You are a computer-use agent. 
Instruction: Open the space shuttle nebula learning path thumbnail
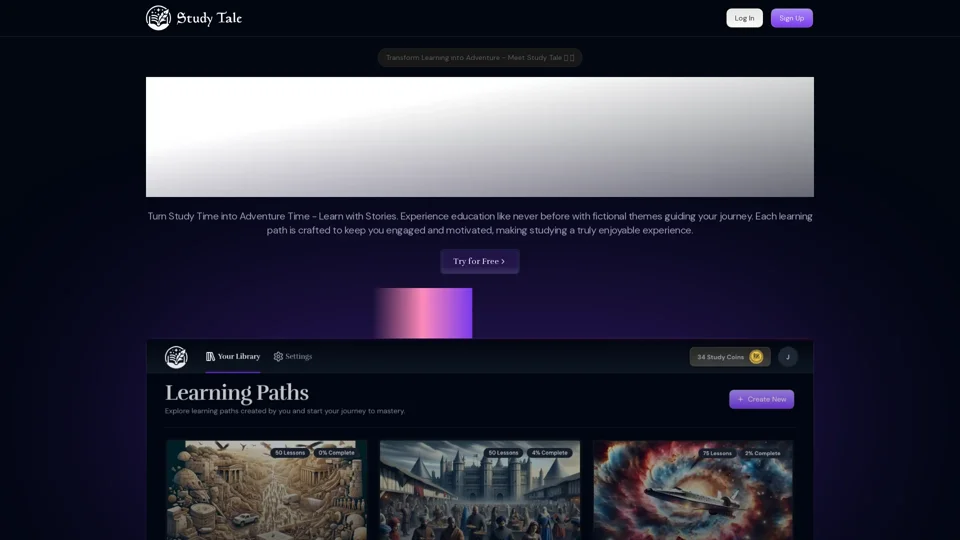click(x=692, y=490)
